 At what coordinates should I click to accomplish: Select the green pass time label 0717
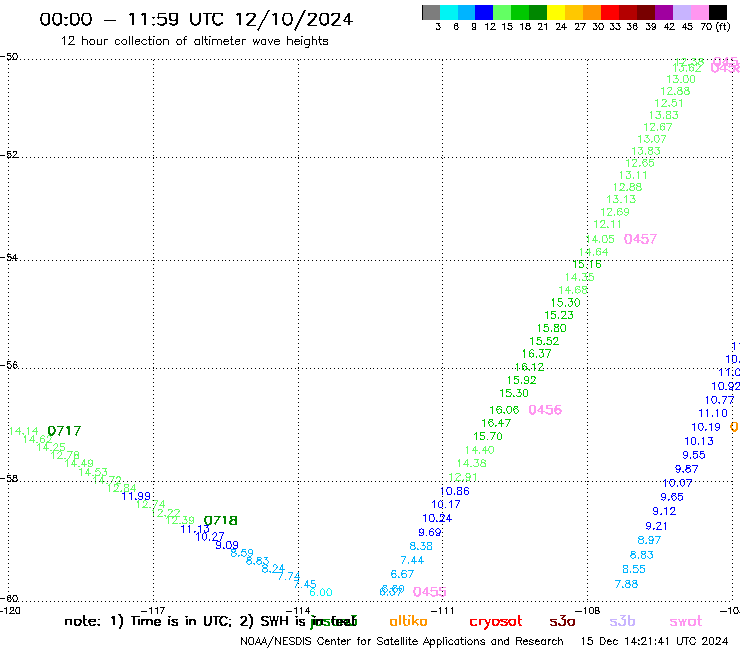coord(64,431)
